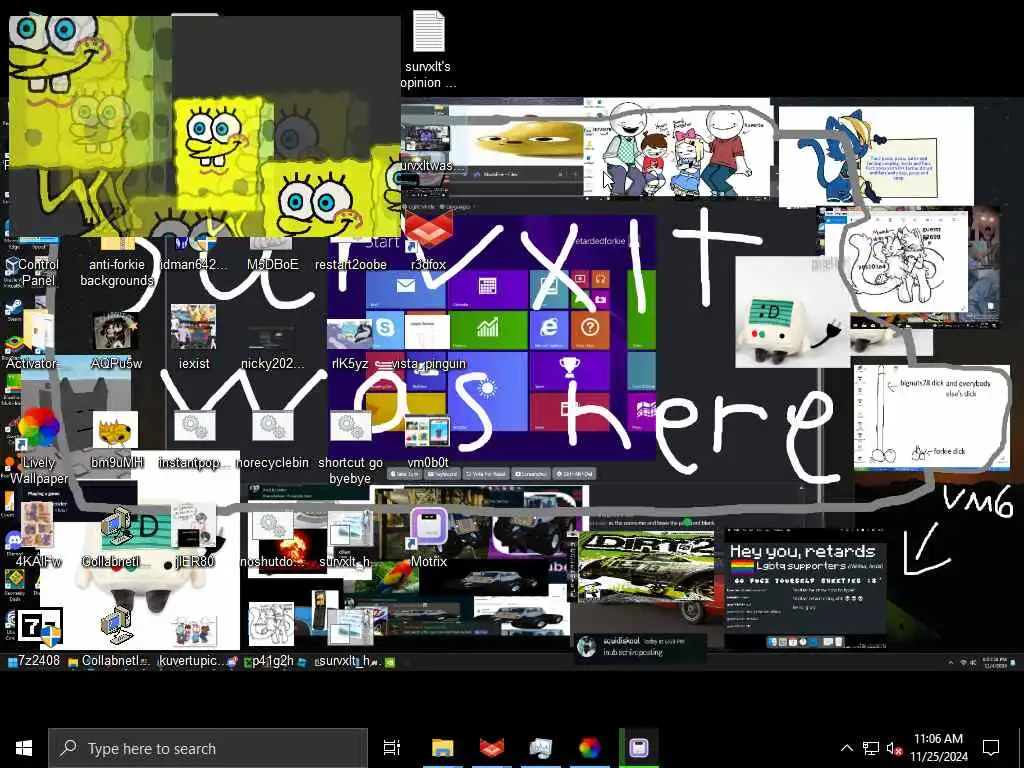
Task: Select the noshutdo file icon
Action: (272, 539)
